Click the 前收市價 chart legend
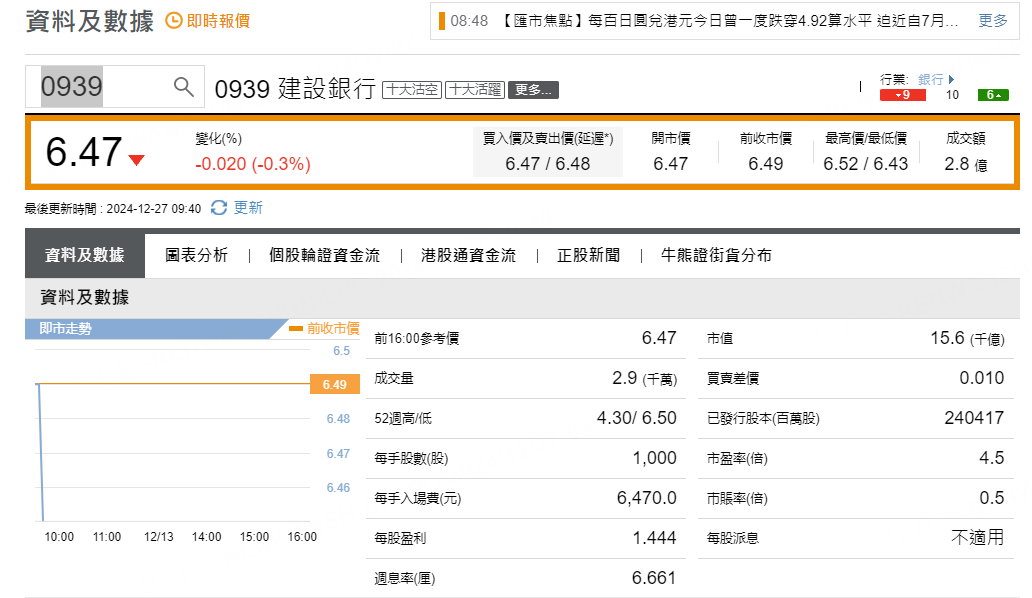Screen dimensions: 1032x598 click(324, 328)
